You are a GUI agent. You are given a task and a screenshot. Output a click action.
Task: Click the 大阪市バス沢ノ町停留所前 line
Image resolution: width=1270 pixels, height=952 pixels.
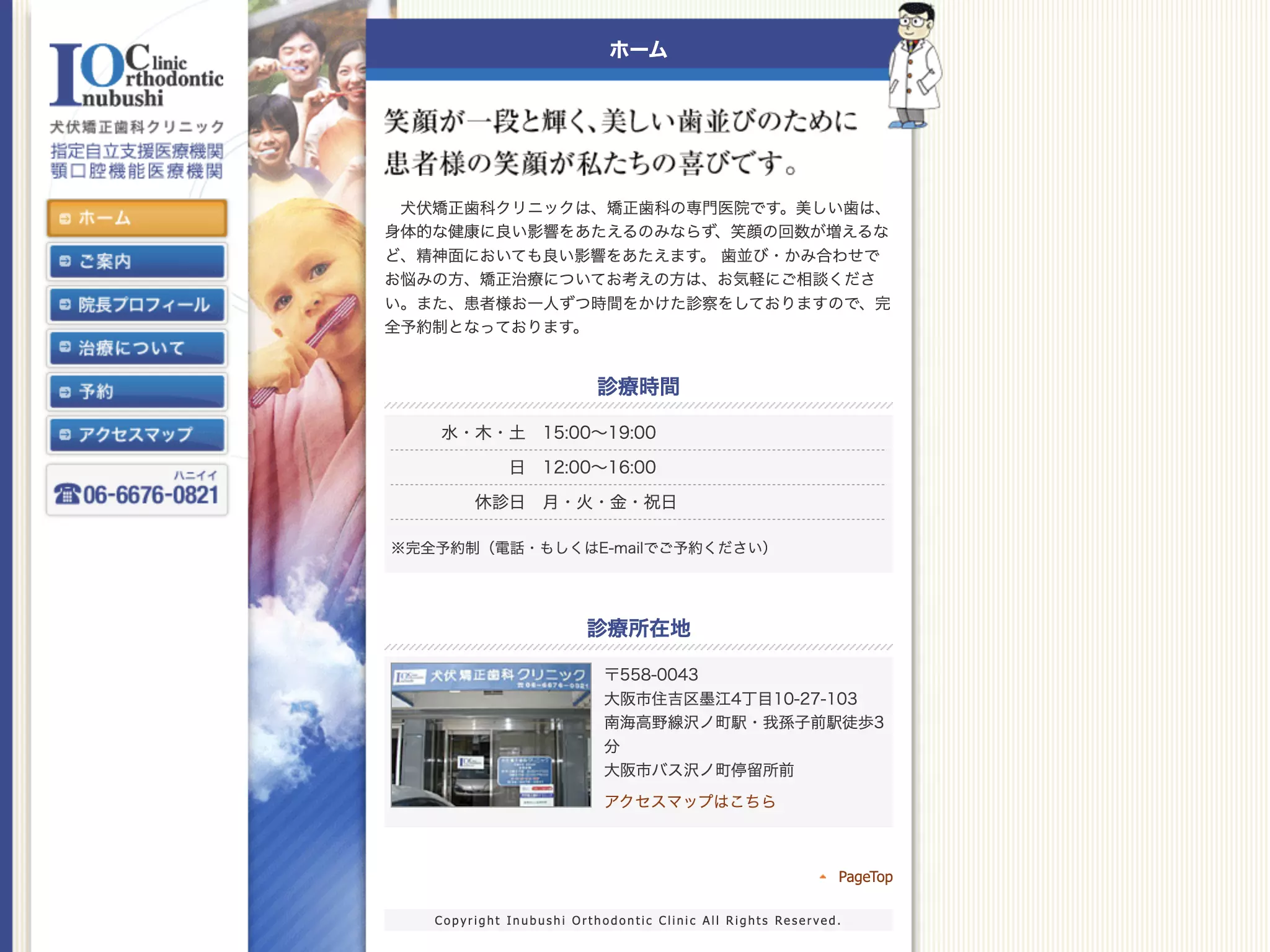click(x=699, y=770)
